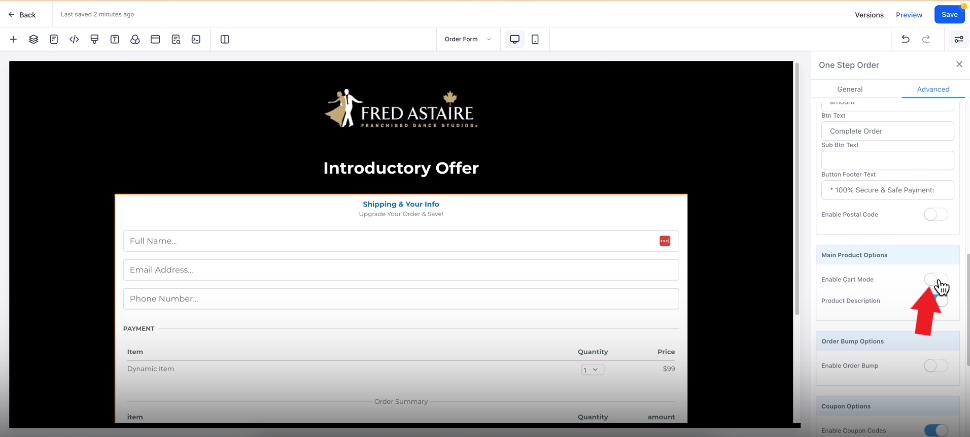Click the Order Summary divider label

click(x=401, y=402)
